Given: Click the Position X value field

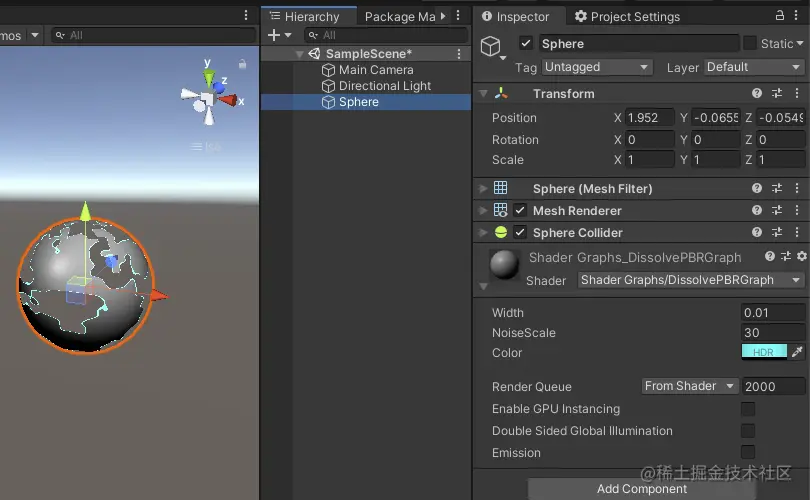Looking at the screenshot, I should (649, 118).
